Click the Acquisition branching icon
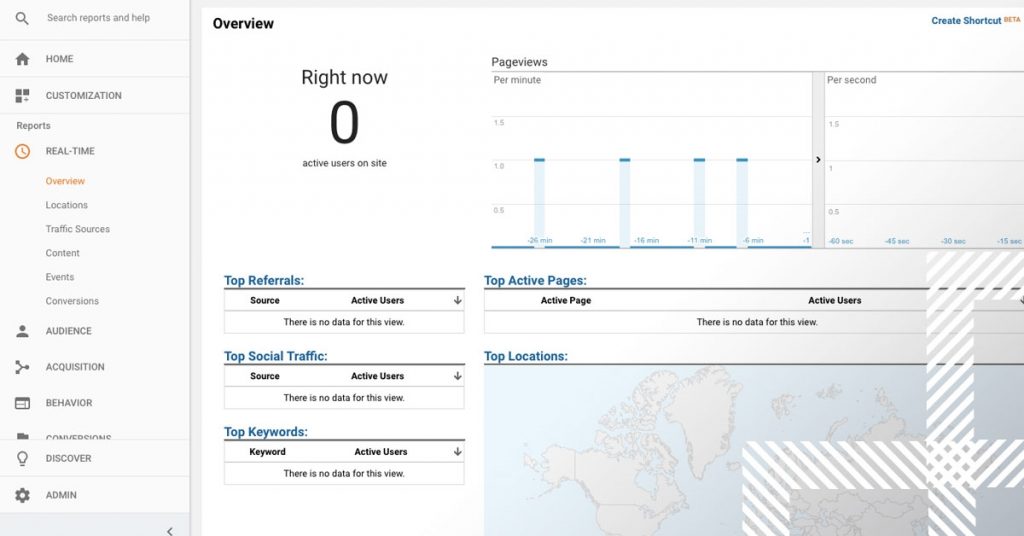The width and height of the screenshot is (1024, 536). pos(22,367)
